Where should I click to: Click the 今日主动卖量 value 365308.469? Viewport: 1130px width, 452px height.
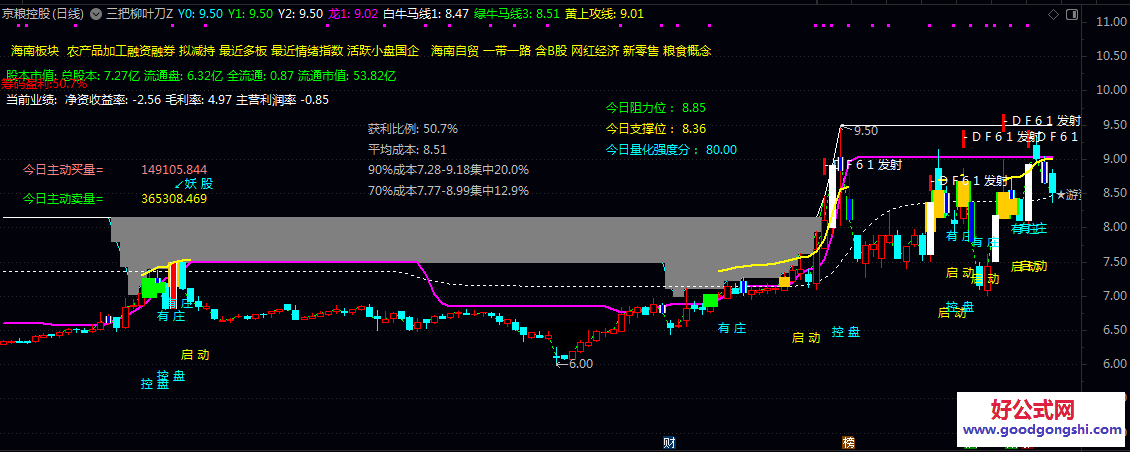coord(174,198)
